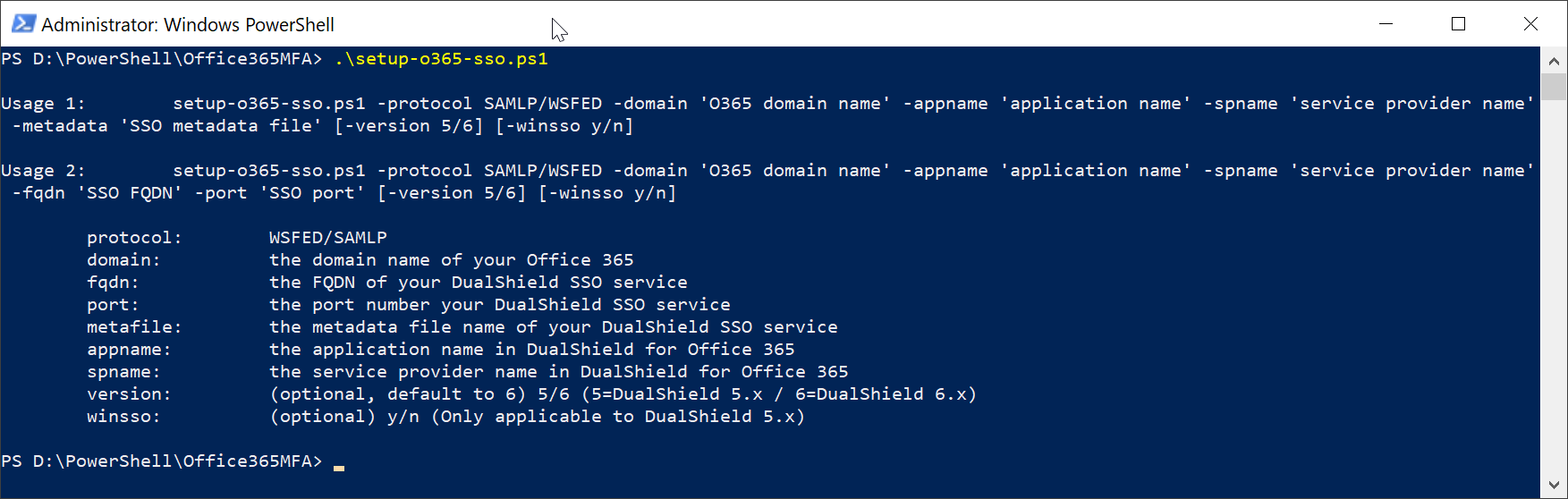Screen dimensions: 1568x499
Task: Click the scrollbar up arrow
Action: click(x=1554, y=61)
